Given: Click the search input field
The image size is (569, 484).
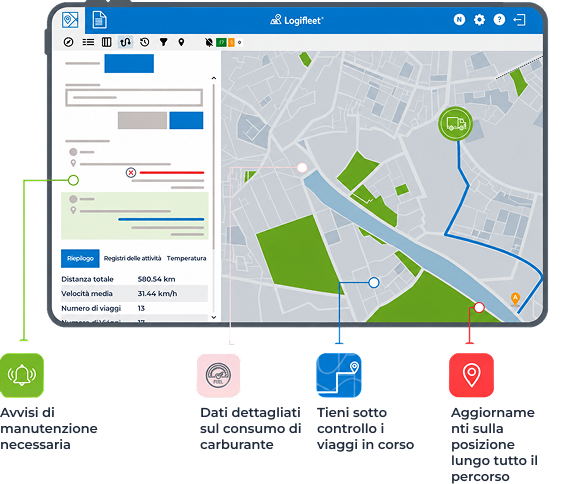Looking at the screenshot, I should pos(134,98).
